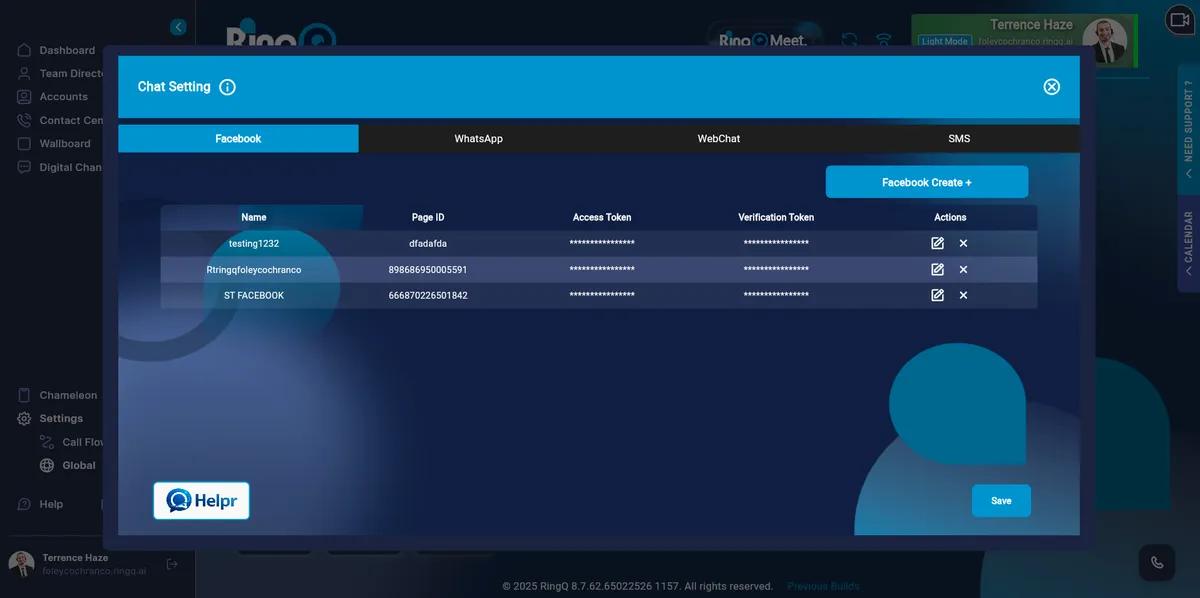The height and width of the screenshot is (598, 1200).
Task: Open the Previous Builds link
Action: (823, 586)
